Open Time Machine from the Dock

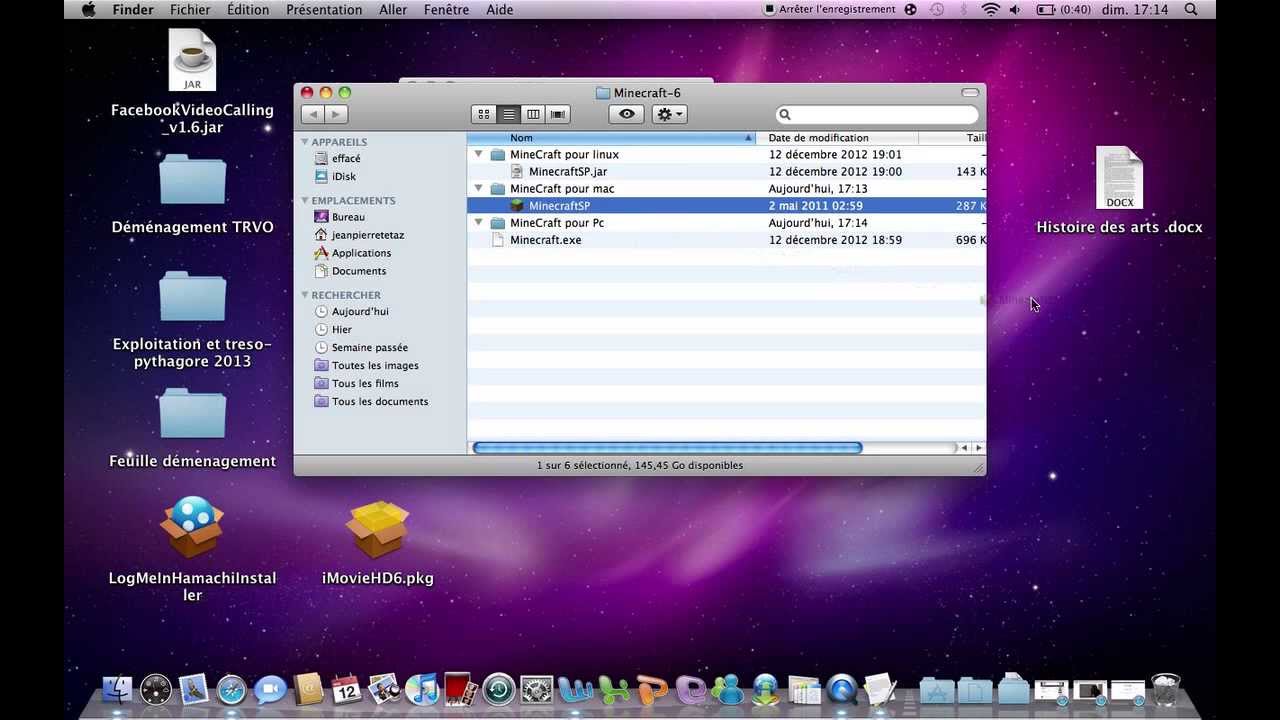pyautogui.click(x=498, y=689)
